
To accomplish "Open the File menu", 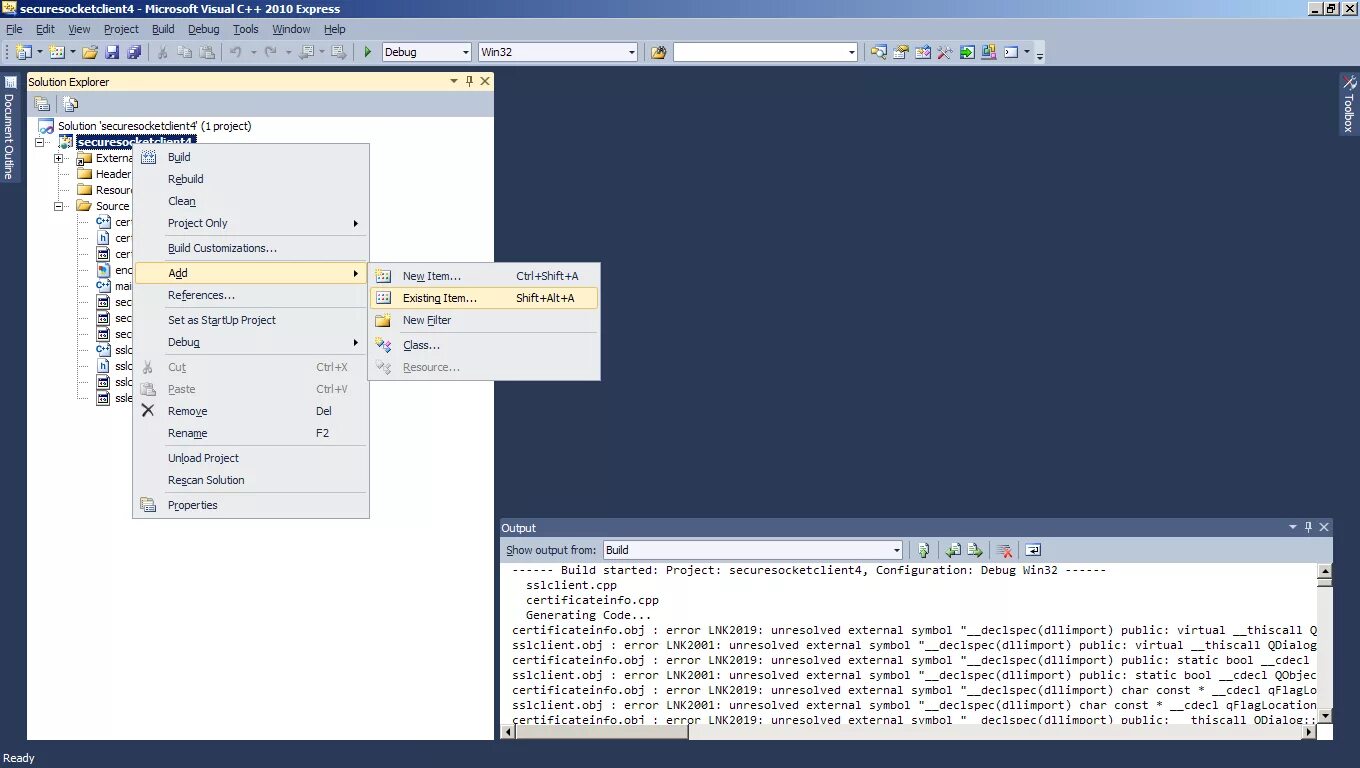I will 14,29.
